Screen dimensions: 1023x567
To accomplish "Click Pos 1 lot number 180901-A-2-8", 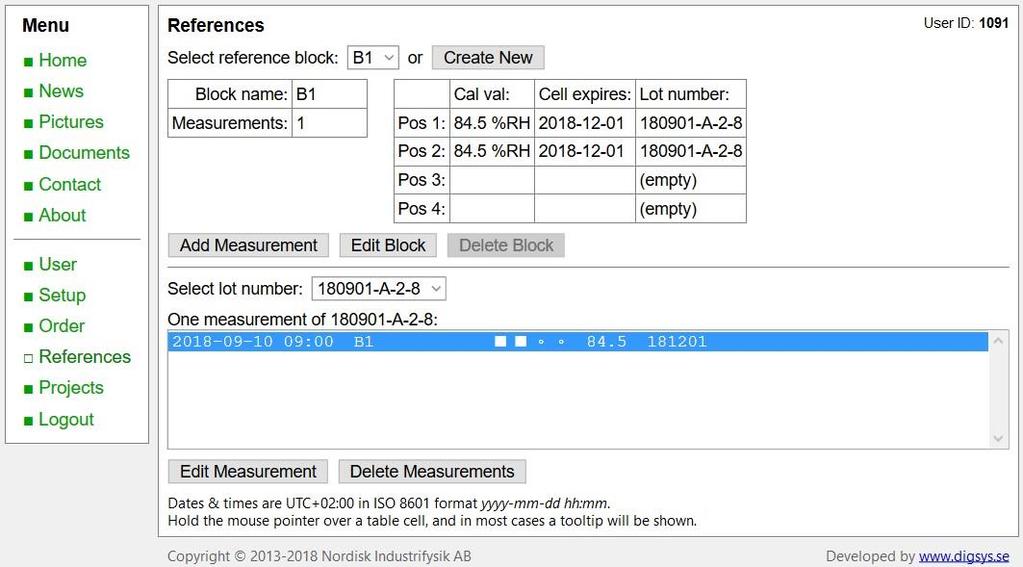I will tap(691, 123).
